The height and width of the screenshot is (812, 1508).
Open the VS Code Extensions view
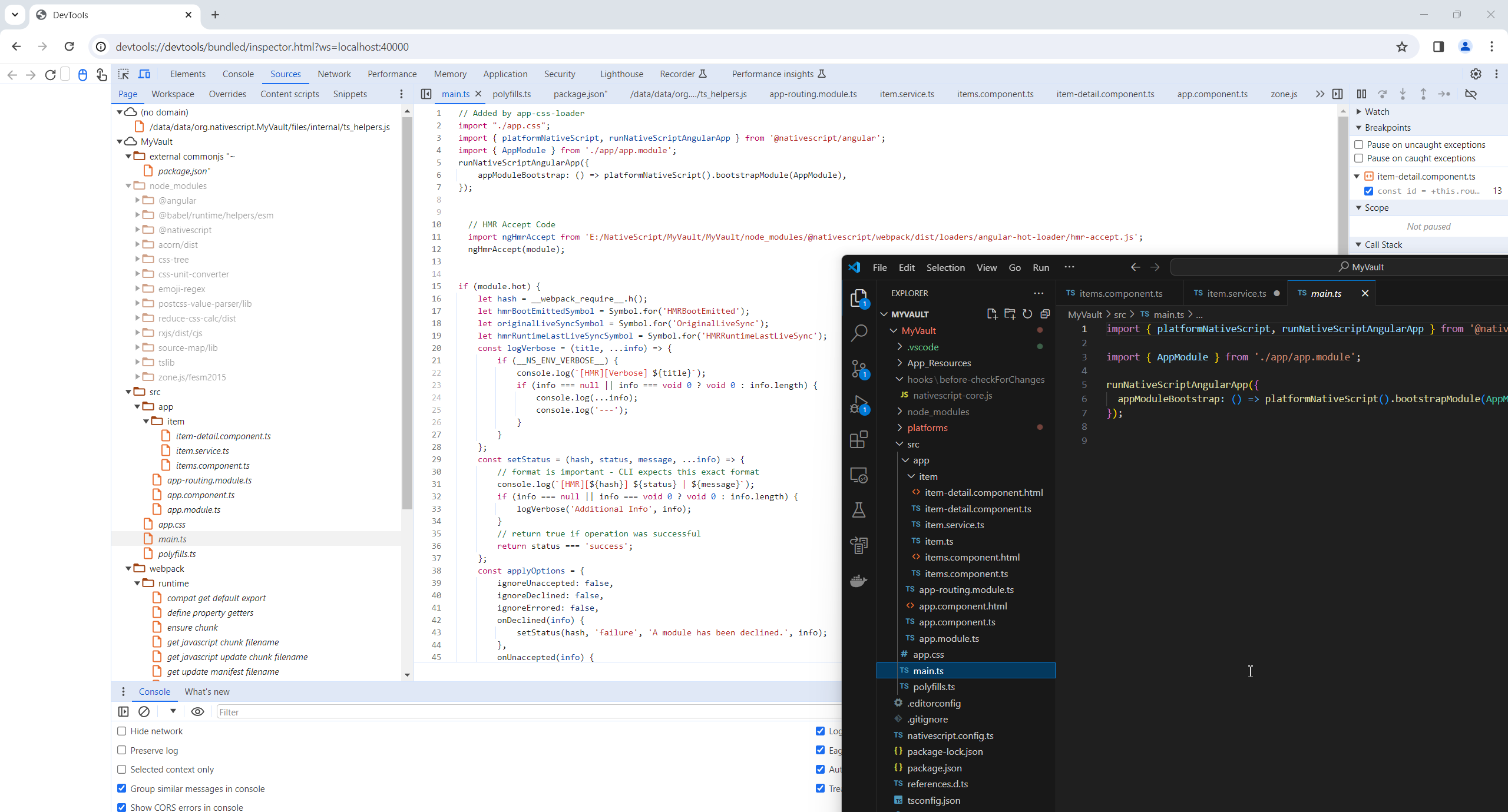click(x=859, y=439)
